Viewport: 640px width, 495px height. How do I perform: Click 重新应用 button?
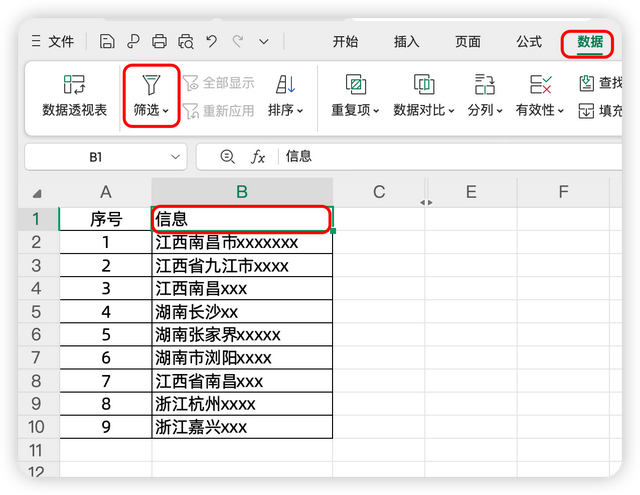tap(218, 111)
